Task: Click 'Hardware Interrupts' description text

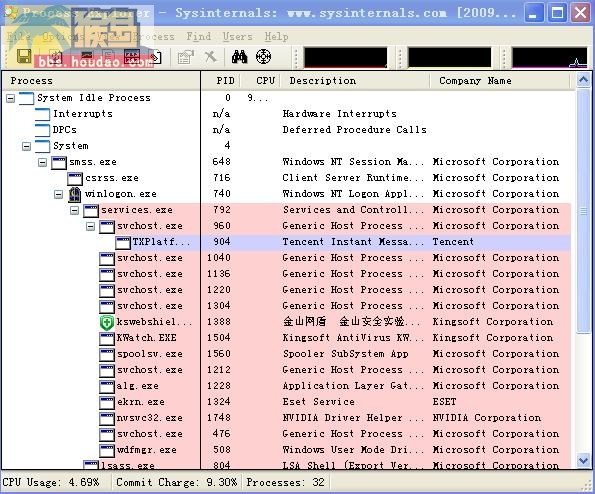Action: [x=340, y=114]
